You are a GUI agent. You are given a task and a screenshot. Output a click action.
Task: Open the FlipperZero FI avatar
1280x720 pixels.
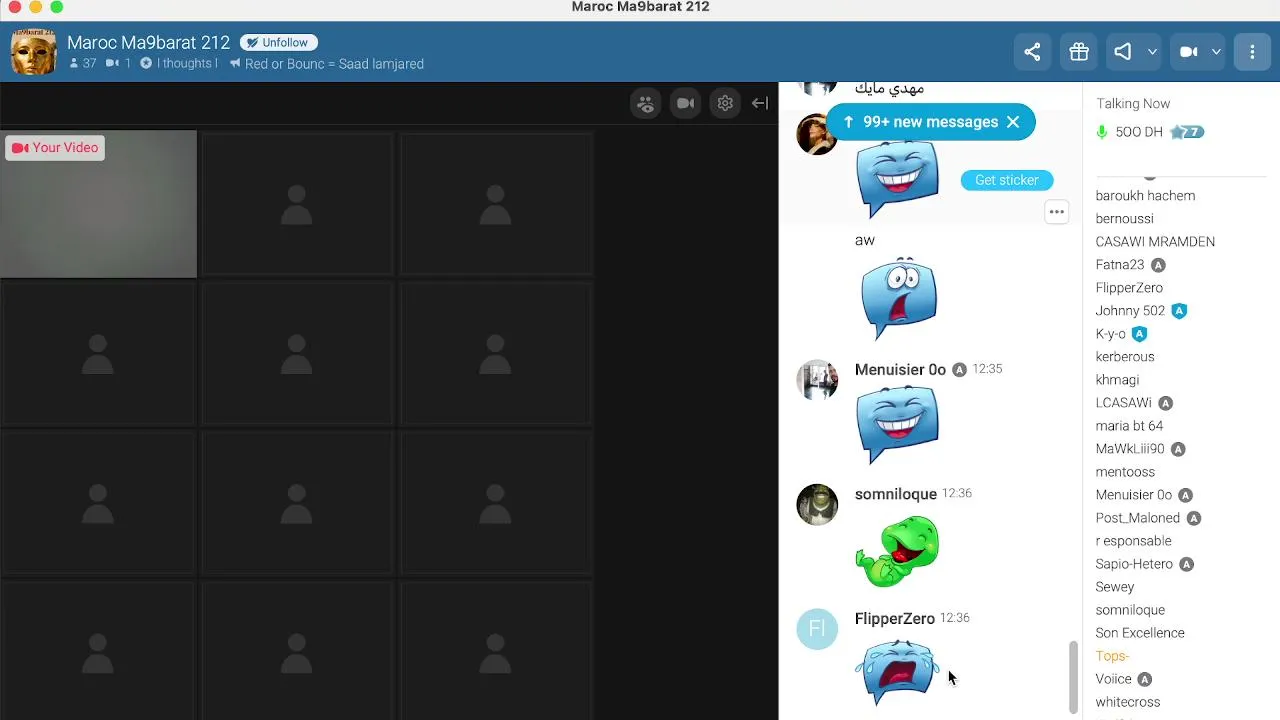click(817, 629)
